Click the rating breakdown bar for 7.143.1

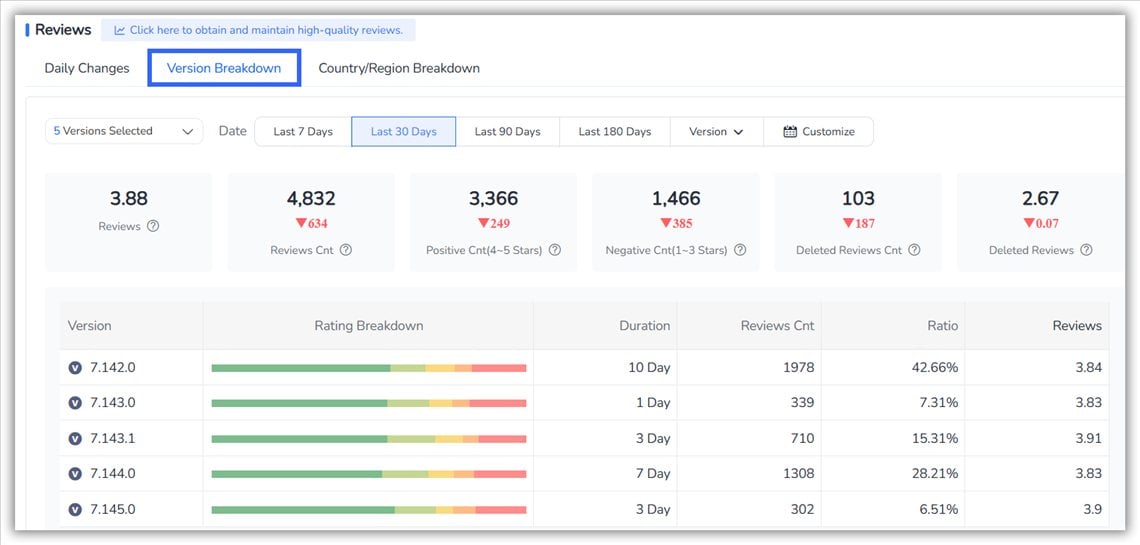[x=369, y=439]
